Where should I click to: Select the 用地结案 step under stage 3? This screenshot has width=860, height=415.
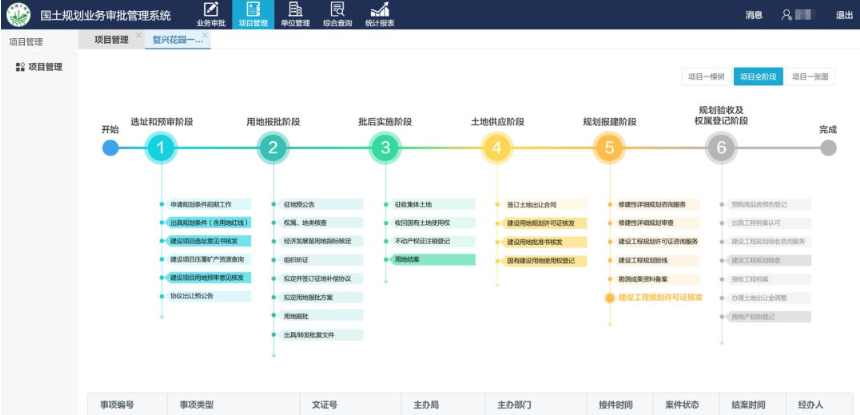coord(407,259)
